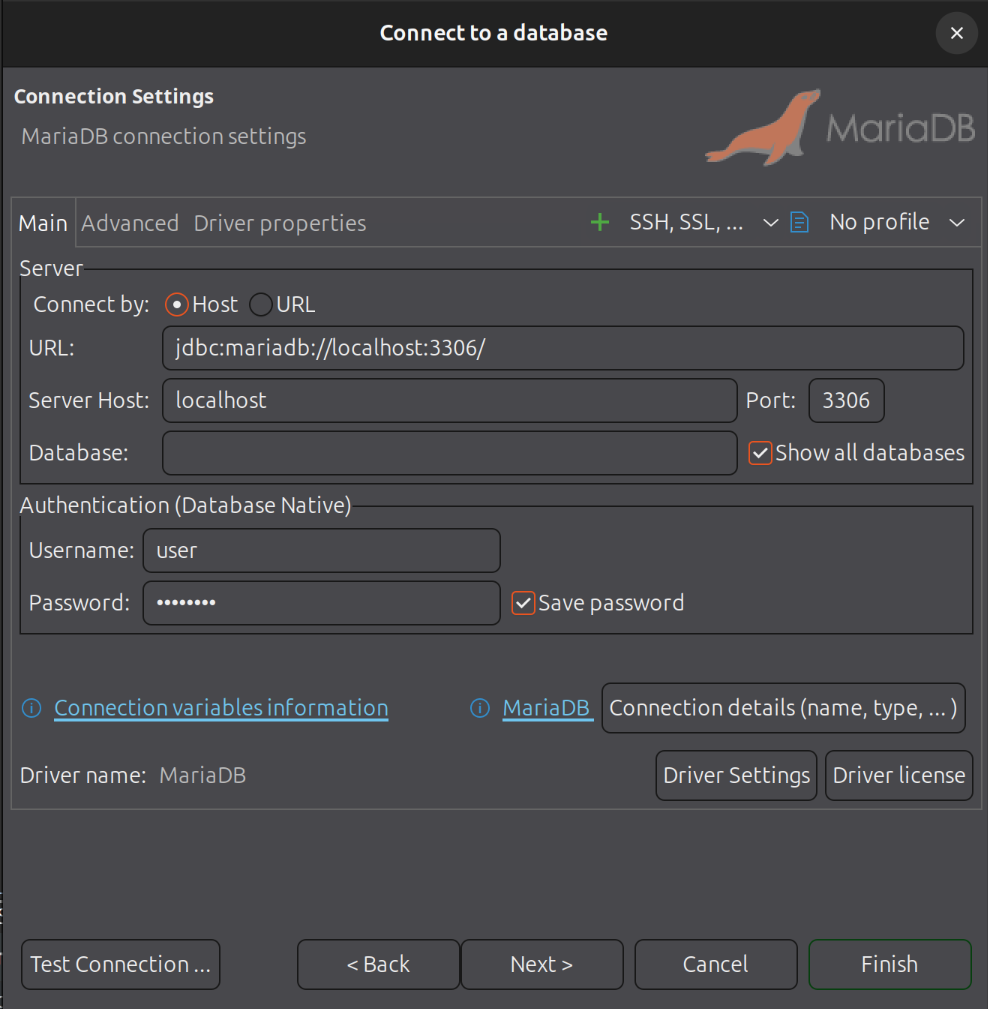Close the Connect to a database dialog
The image size is (988, 1009).
click(956, 33)
